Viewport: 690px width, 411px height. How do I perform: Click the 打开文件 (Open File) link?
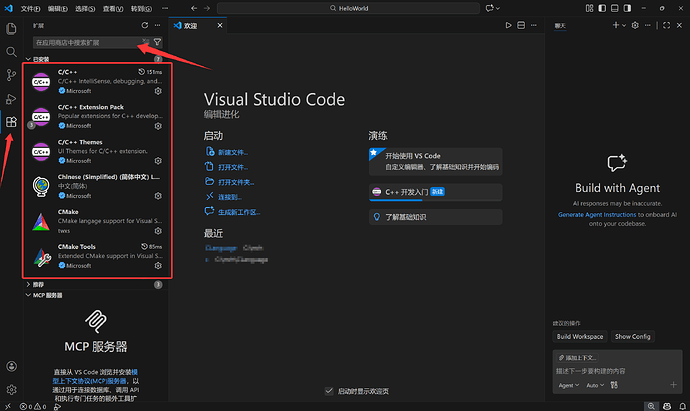point(233,167)
